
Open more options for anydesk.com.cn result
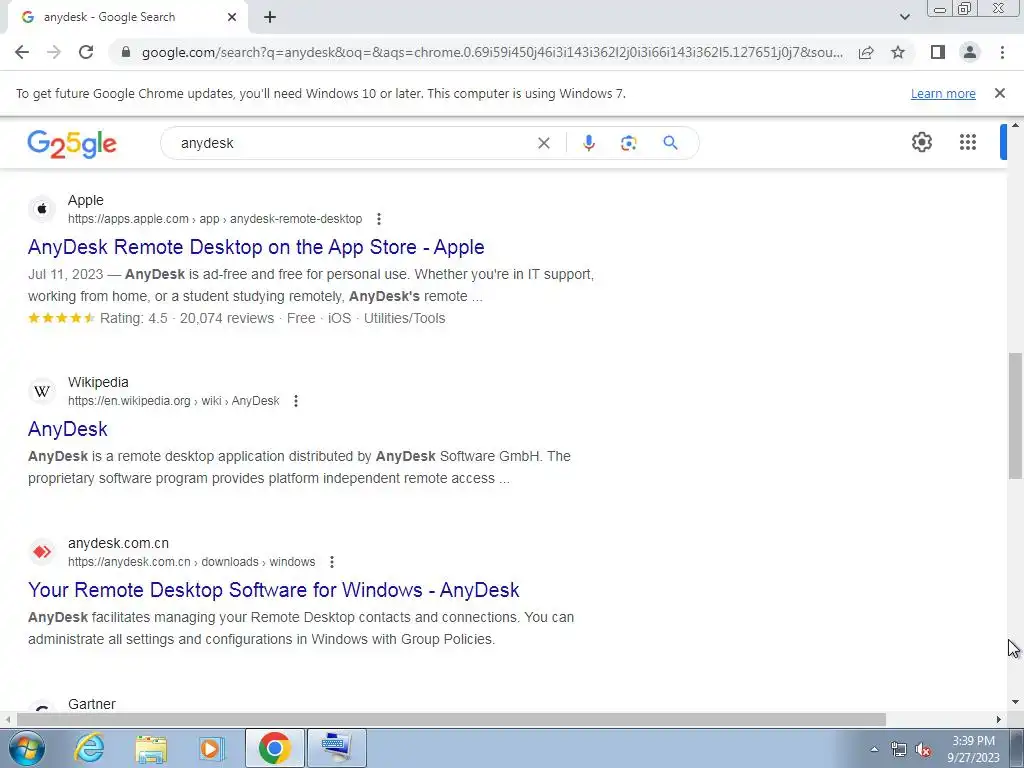click(332, 562)
